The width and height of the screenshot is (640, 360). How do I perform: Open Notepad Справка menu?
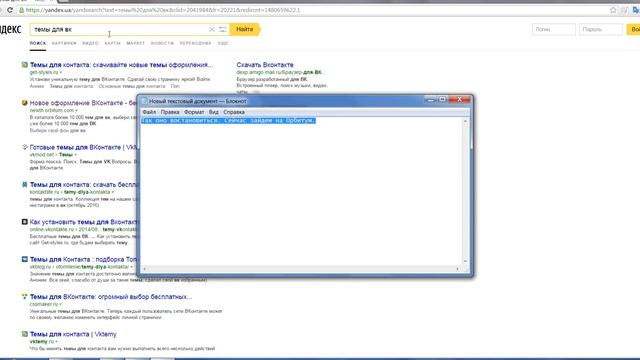tap(234, 112)
